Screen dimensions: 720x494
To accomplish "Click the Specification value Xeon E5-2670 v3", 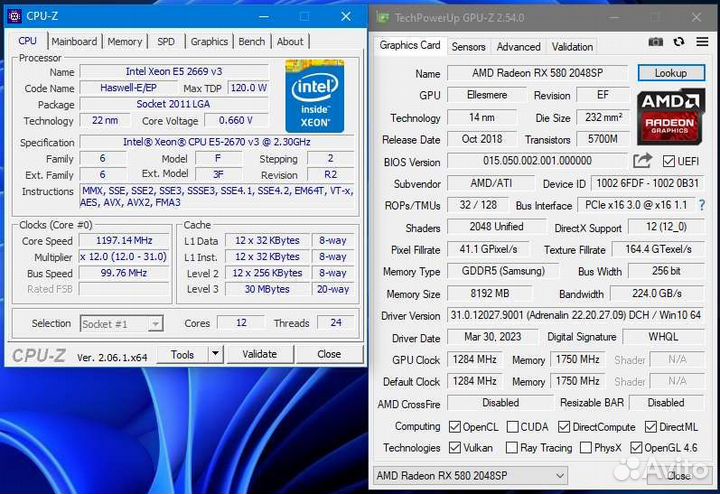I will coord(217,142).
